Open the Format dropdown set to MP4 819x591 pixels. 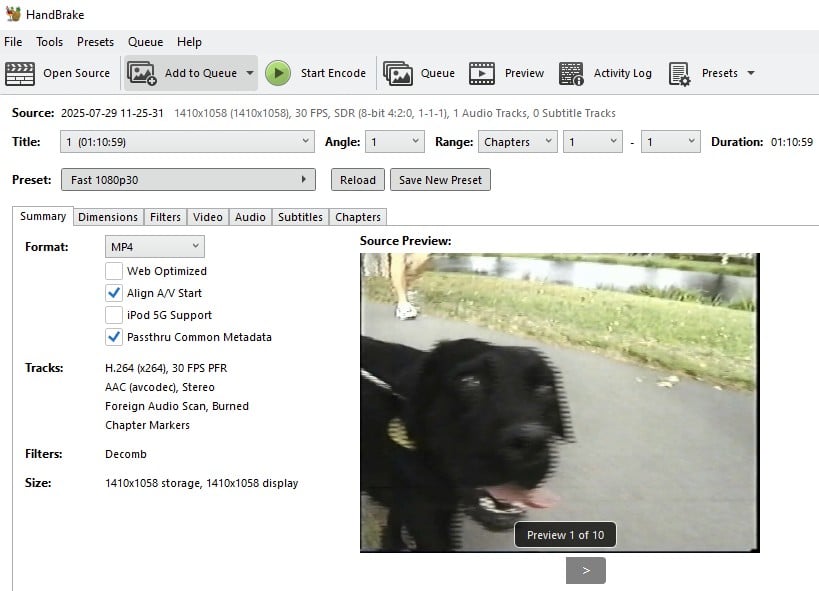click(155, 247)
